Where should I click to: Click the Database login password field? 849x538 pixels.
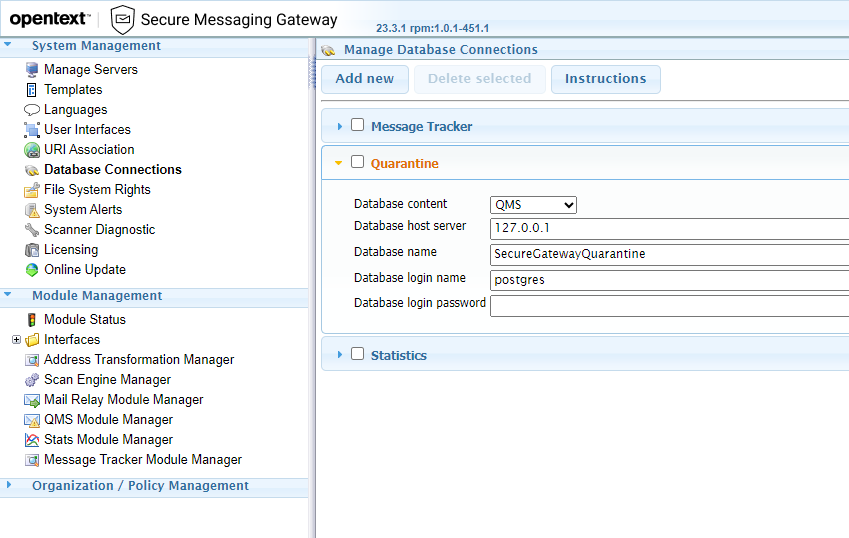tap(668, 305)
